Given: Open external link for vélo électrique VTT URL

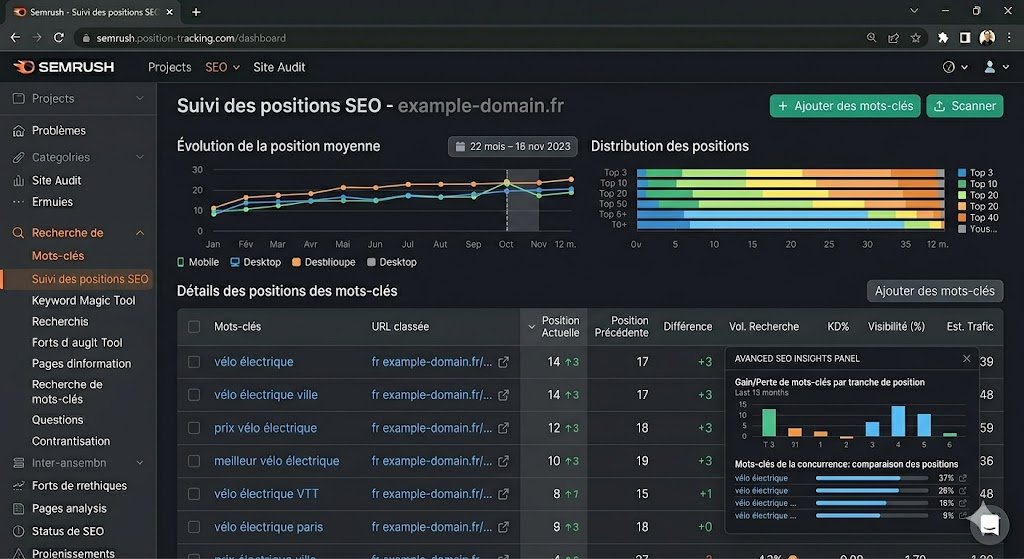Looking at the screenshot, I should point(504,494).
